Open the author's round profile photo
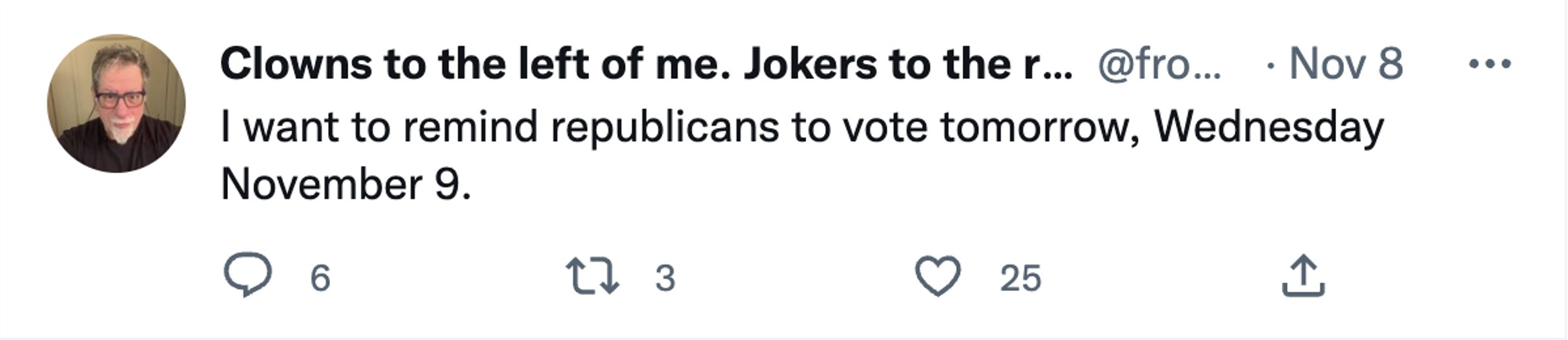 click(116, 103)
